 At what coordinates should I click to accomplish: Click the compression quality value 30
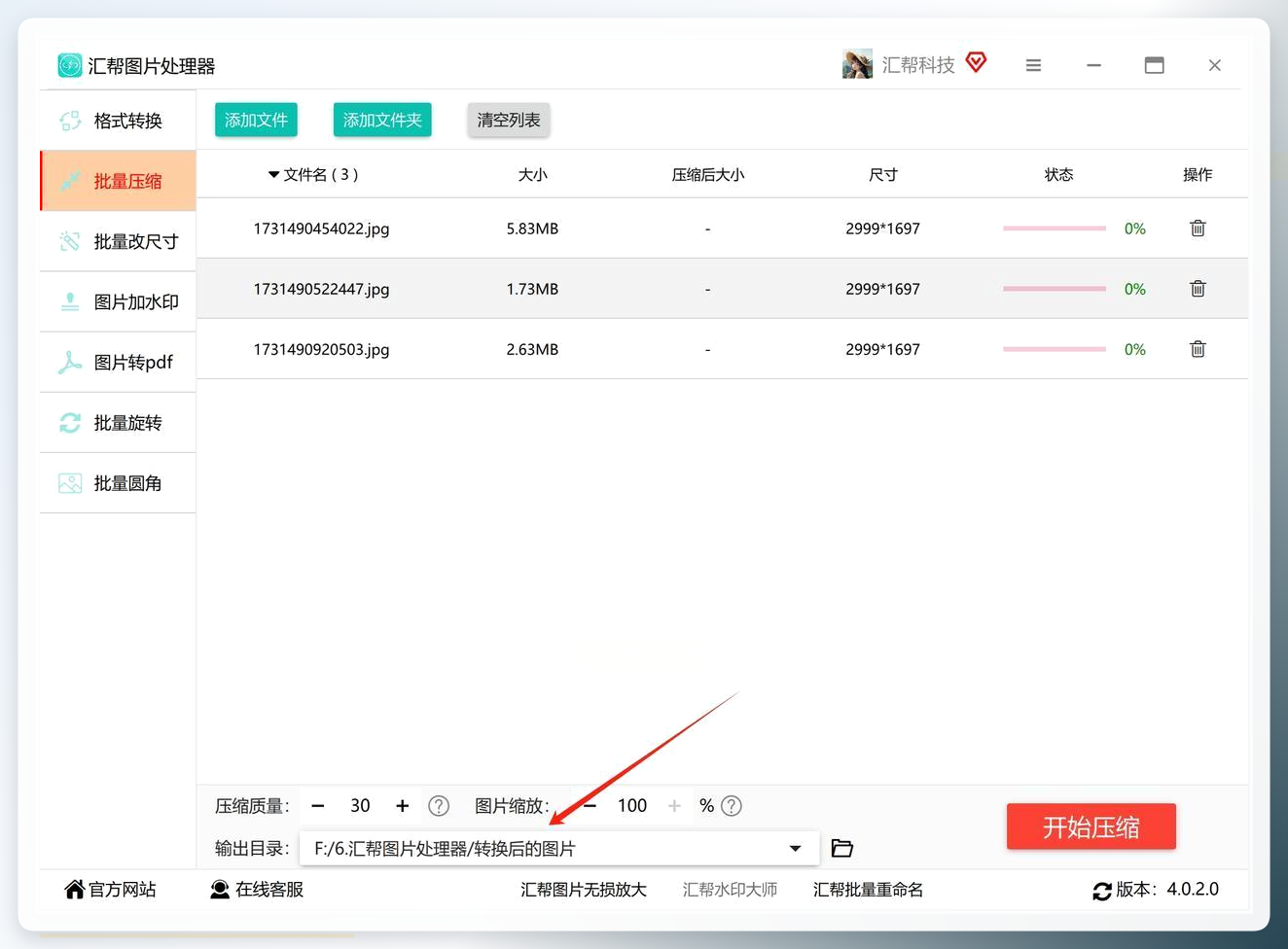360,806
